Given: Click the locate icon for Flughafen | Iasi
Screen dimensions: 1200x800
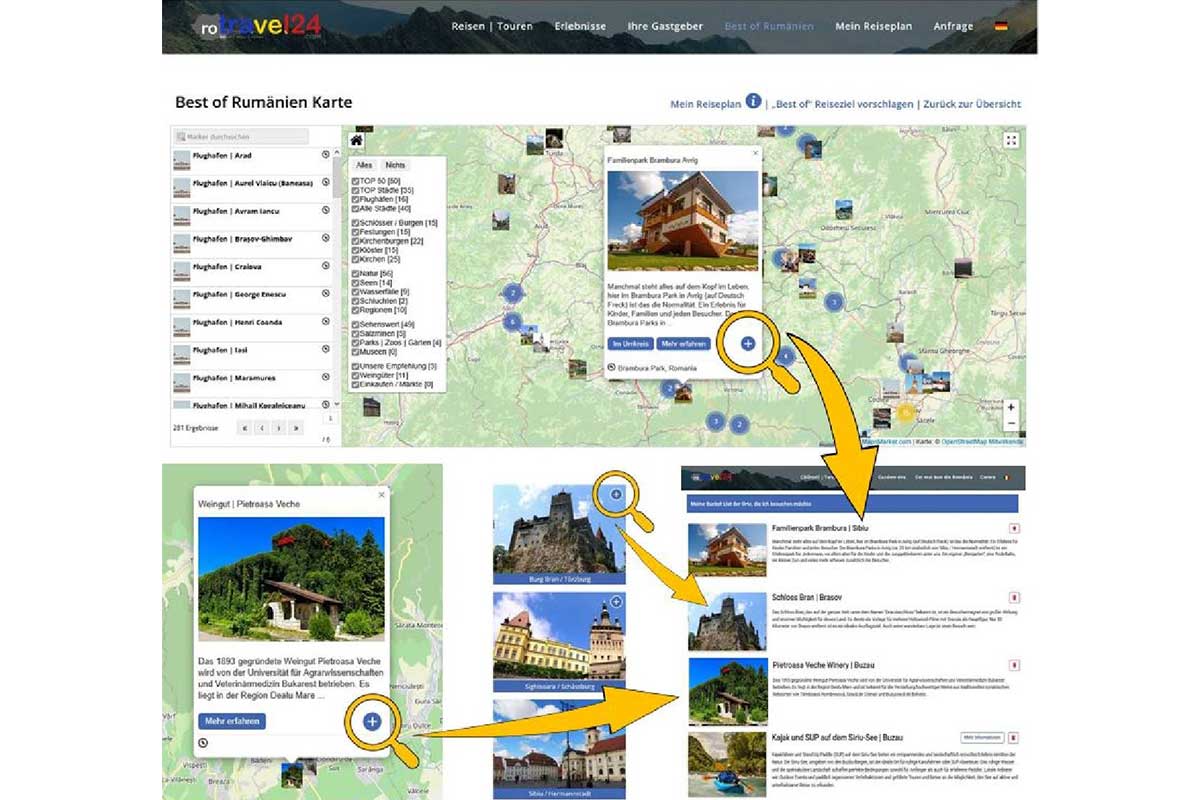Looking at the screenshot, I should click(326, 350).
